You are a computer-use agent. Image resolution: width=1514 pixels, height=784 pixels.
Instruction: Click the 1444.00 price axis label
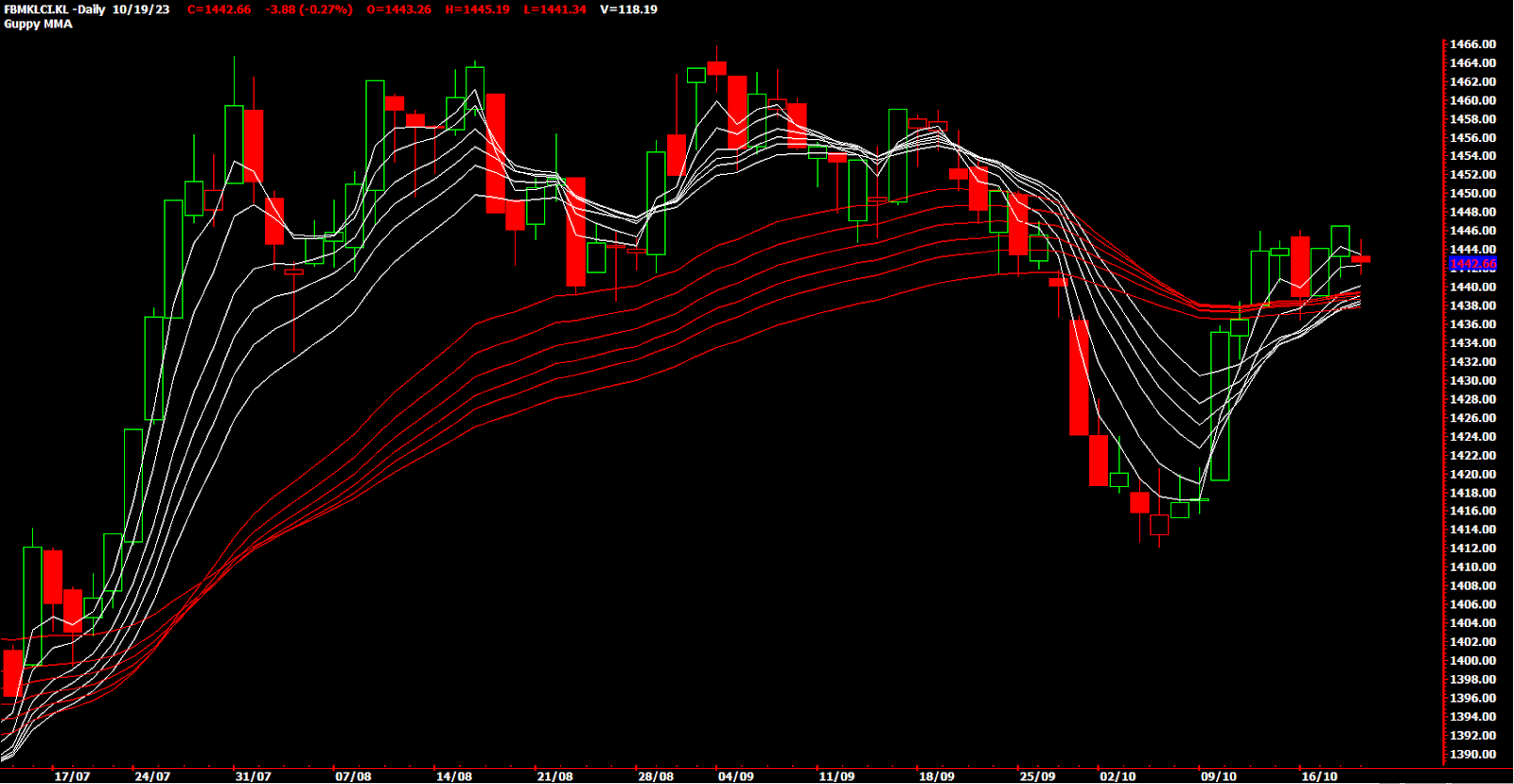[x=1472, y=250]
